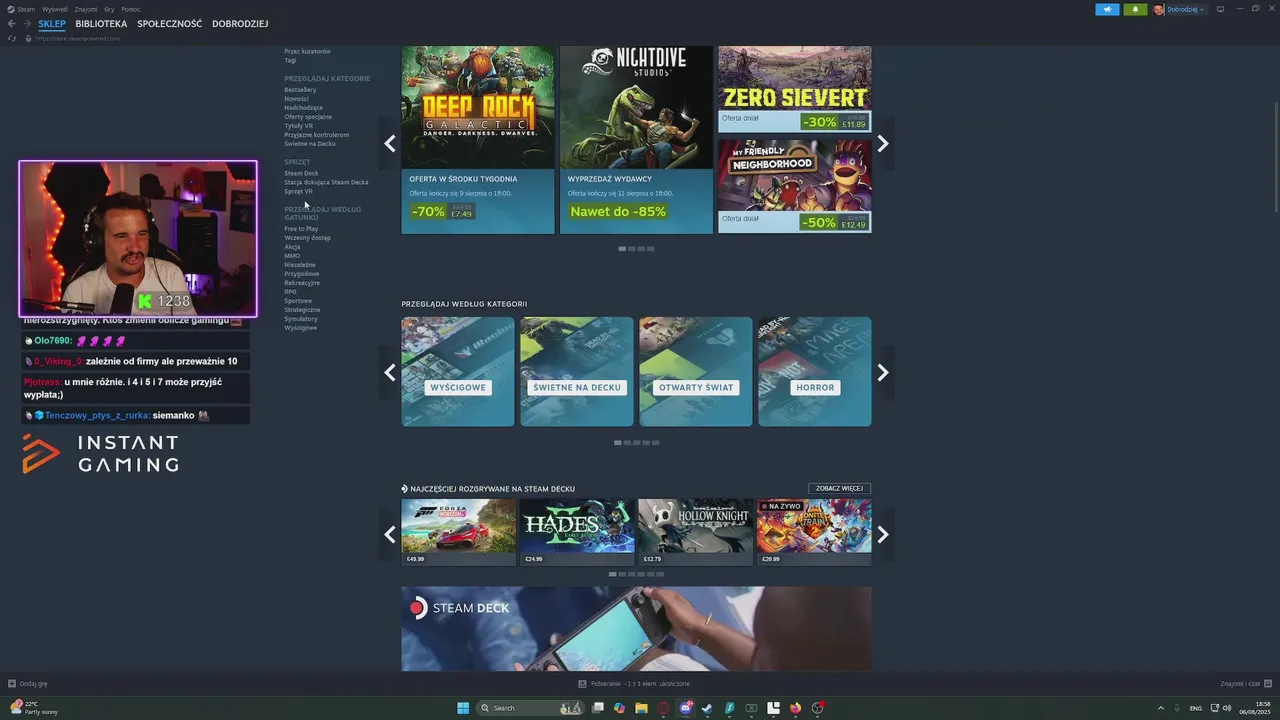The image size is (1280, 720).
Task: Open the Strategiczne genre link
Action: tap(302, 310)
